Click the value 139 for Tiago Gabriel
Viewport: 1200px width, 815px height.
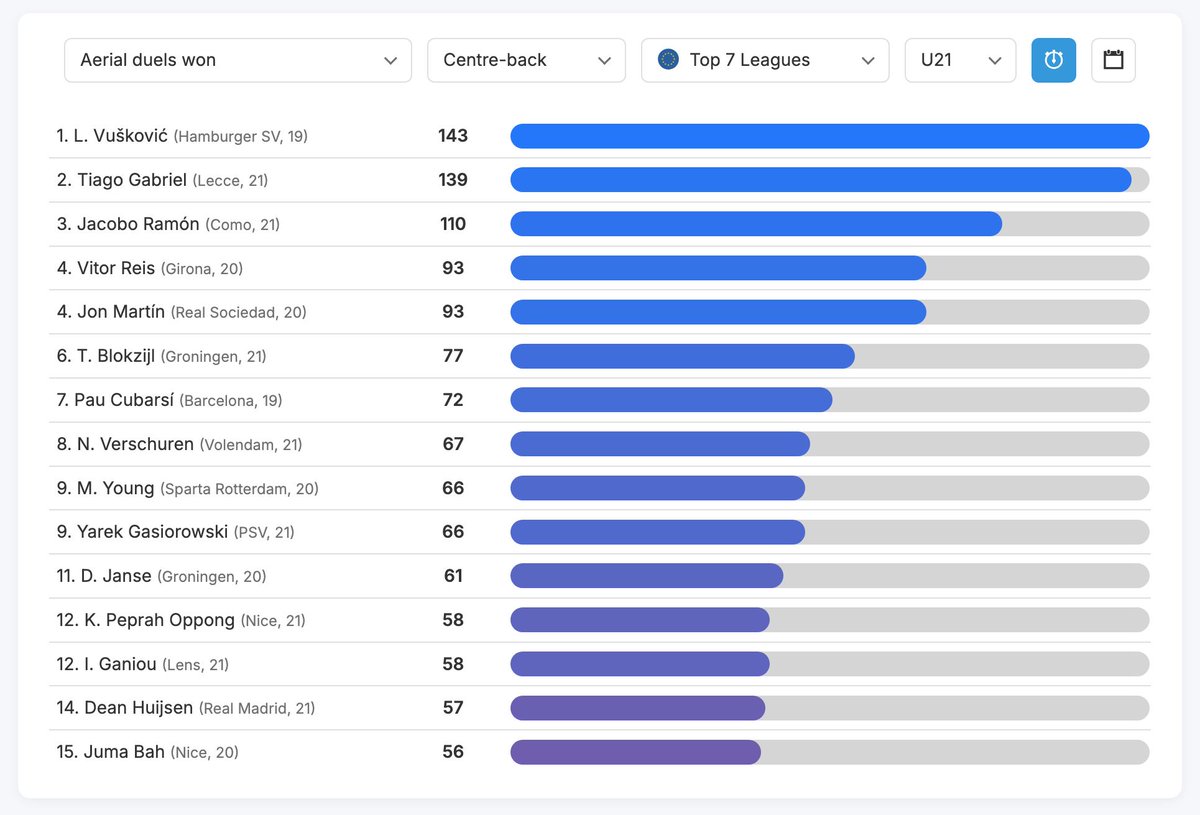[x=453, y=180]
